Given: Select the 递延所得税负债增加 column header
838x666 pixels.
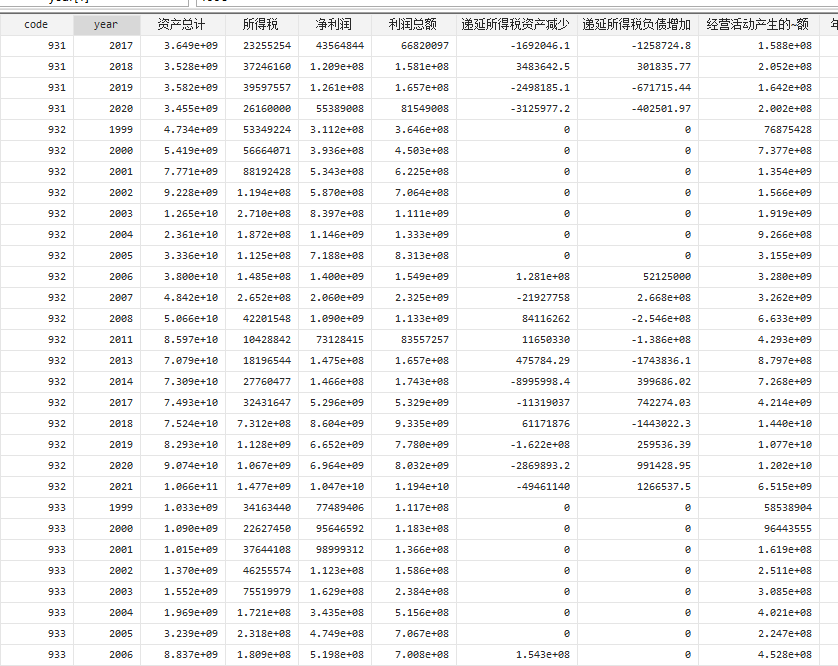Looking at the screenshot, I should 637,24.
